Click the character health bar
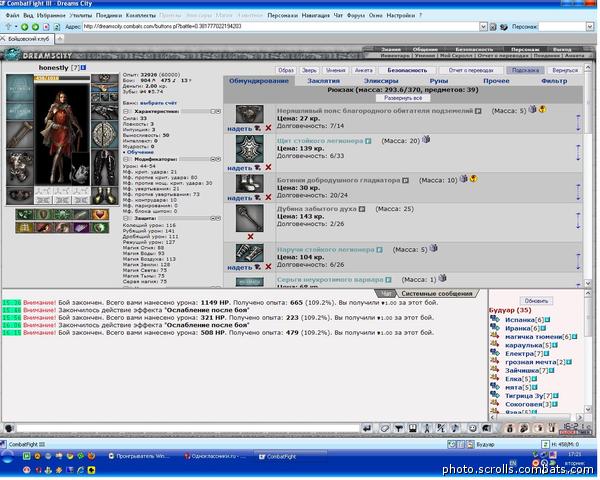Screen dimensions: 600x480 [62, 78]
